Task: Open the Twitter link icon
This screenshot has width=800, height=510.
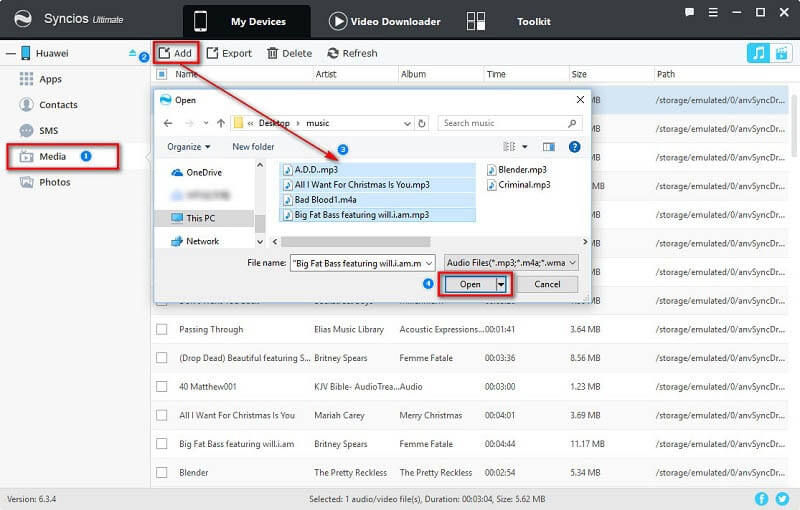Action: 782,498
